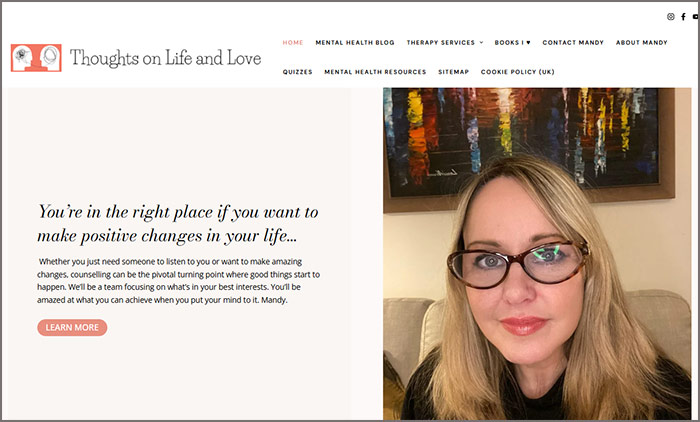Click the YouTube icon at top right
Screen dimensions: 700x422
pyautogui.click(x=696, y=17)
